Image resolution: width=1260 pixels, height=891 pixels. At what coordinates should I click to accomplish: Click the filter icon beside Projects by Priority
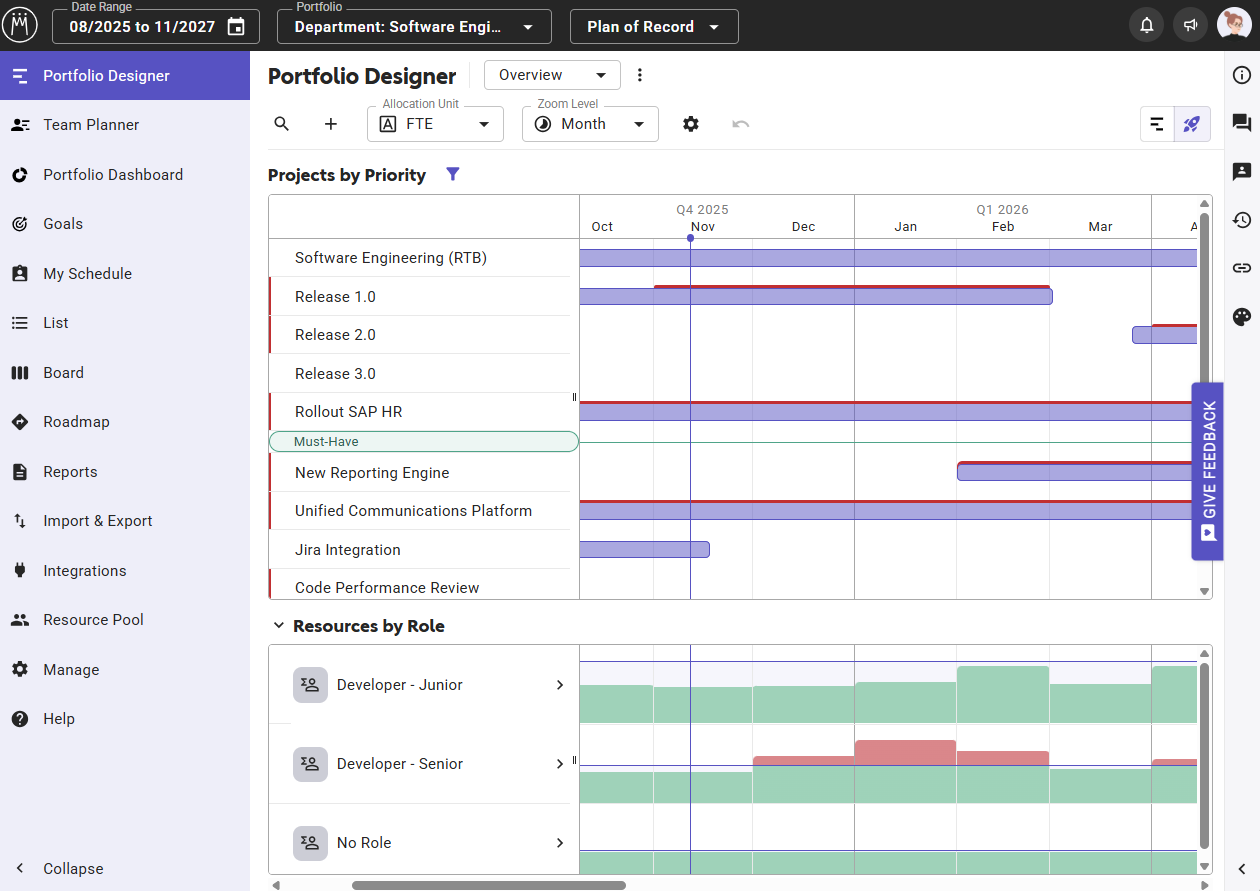453,175
